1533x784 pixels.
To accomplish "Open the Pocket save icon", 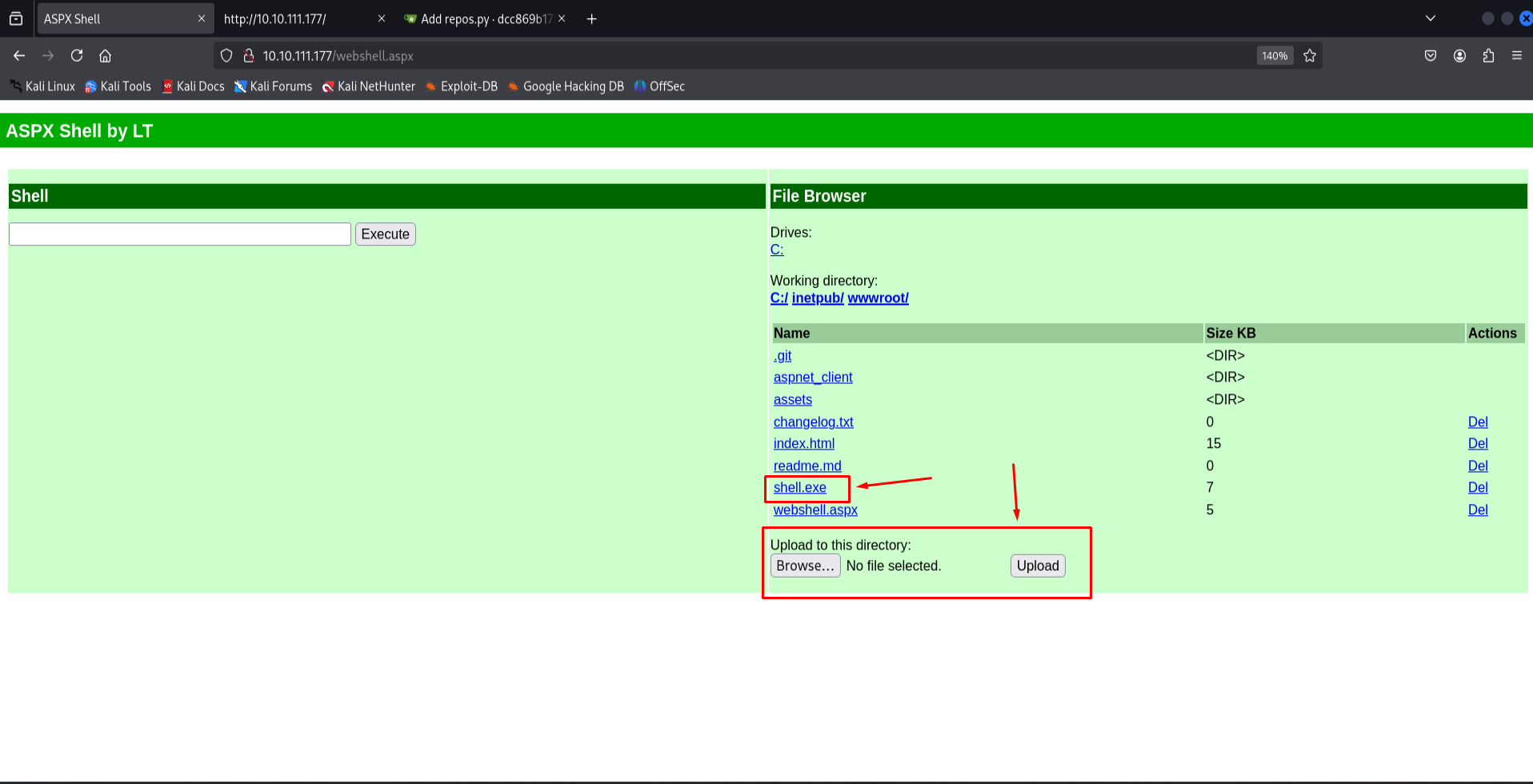I will [1431, 55].
